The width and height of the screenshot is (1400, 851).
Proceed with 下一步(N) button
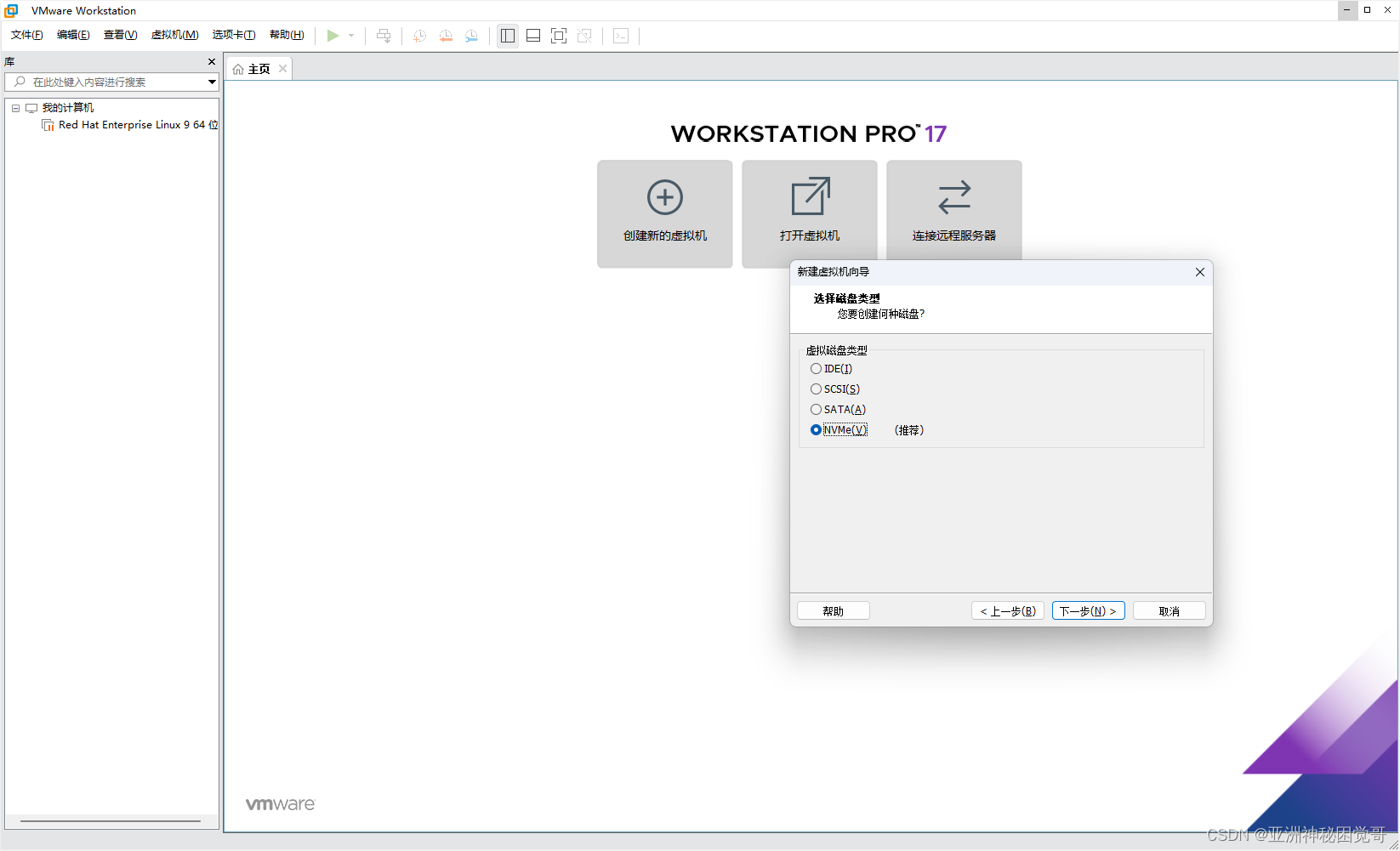[1089, 611]
